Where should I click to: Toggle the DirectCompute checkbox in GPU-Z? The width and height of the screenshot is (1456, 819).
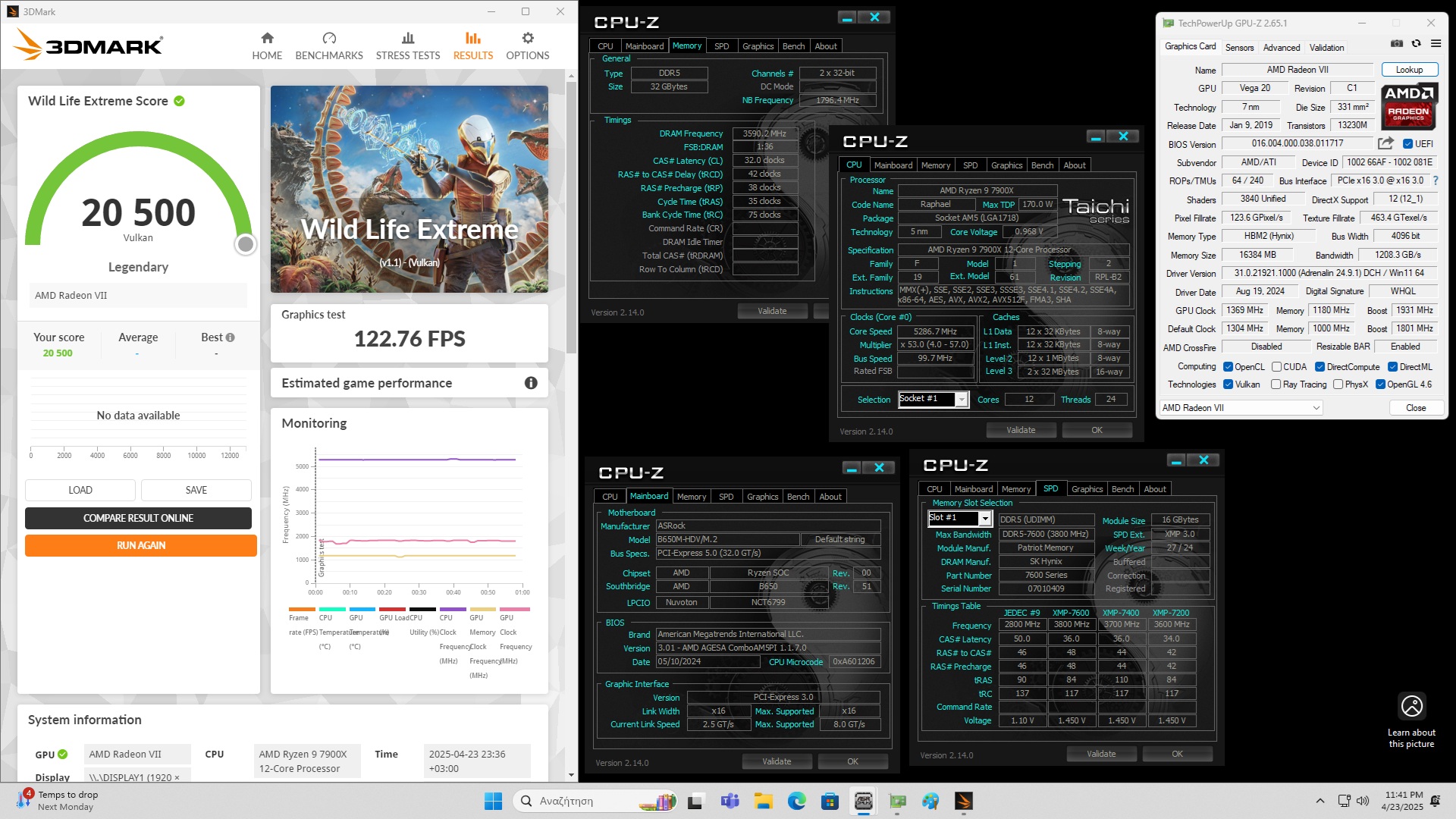1319,367
